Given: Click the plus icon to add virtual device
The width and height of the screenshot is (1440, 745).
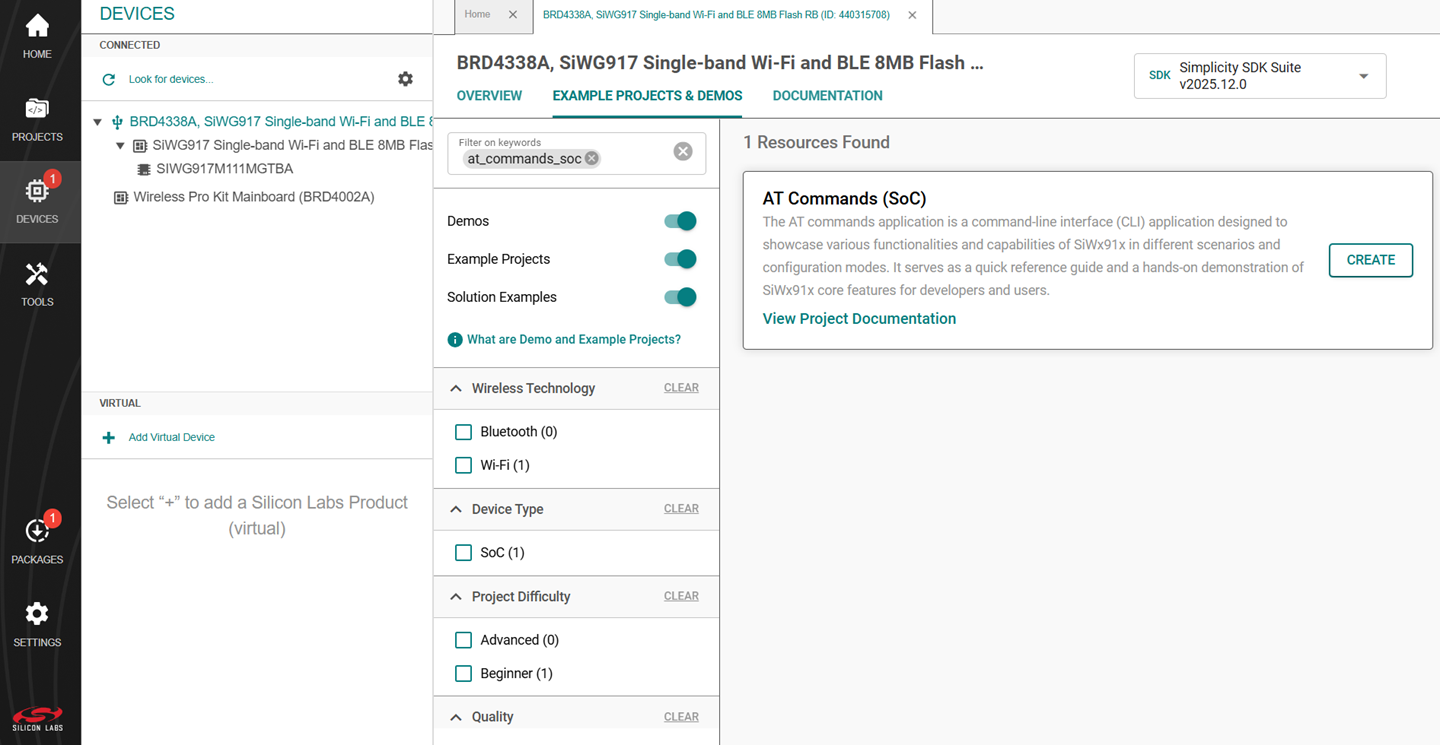Looking at the screenshot, I should [x=109, y=438].
